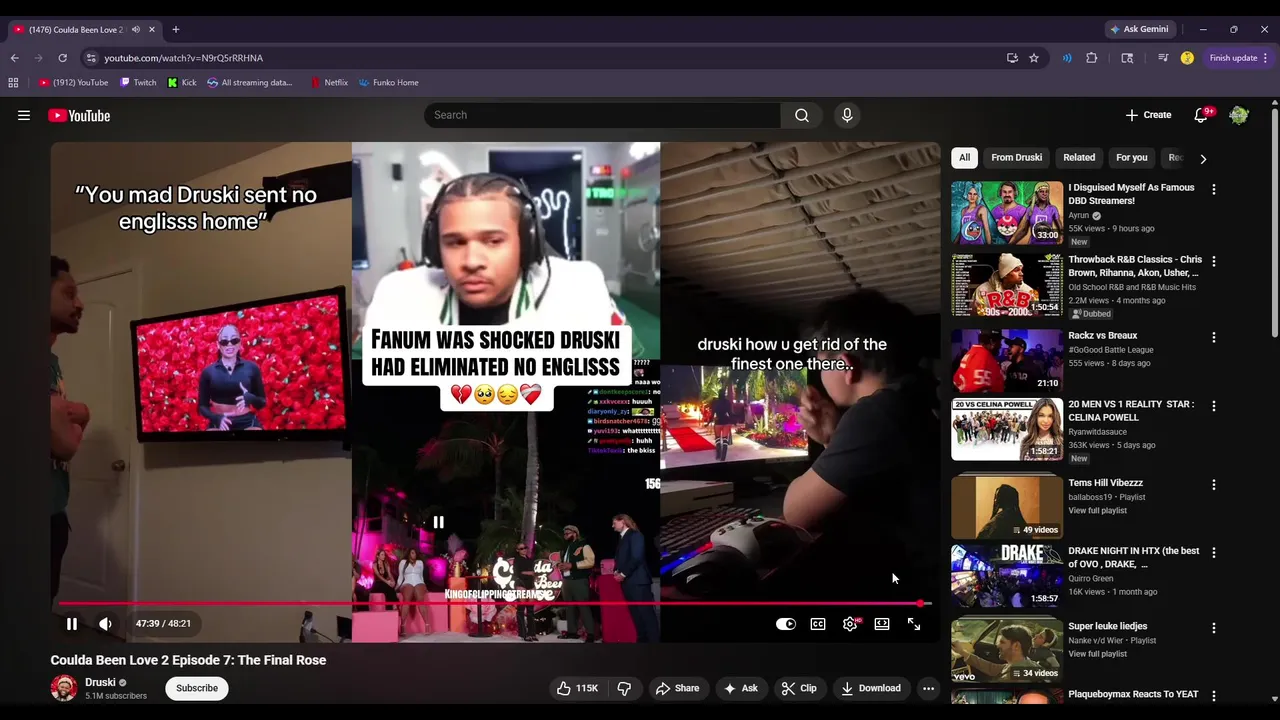The image size is (1280, 720).
Task: Share this video
Action: click(x=677, y=688)
